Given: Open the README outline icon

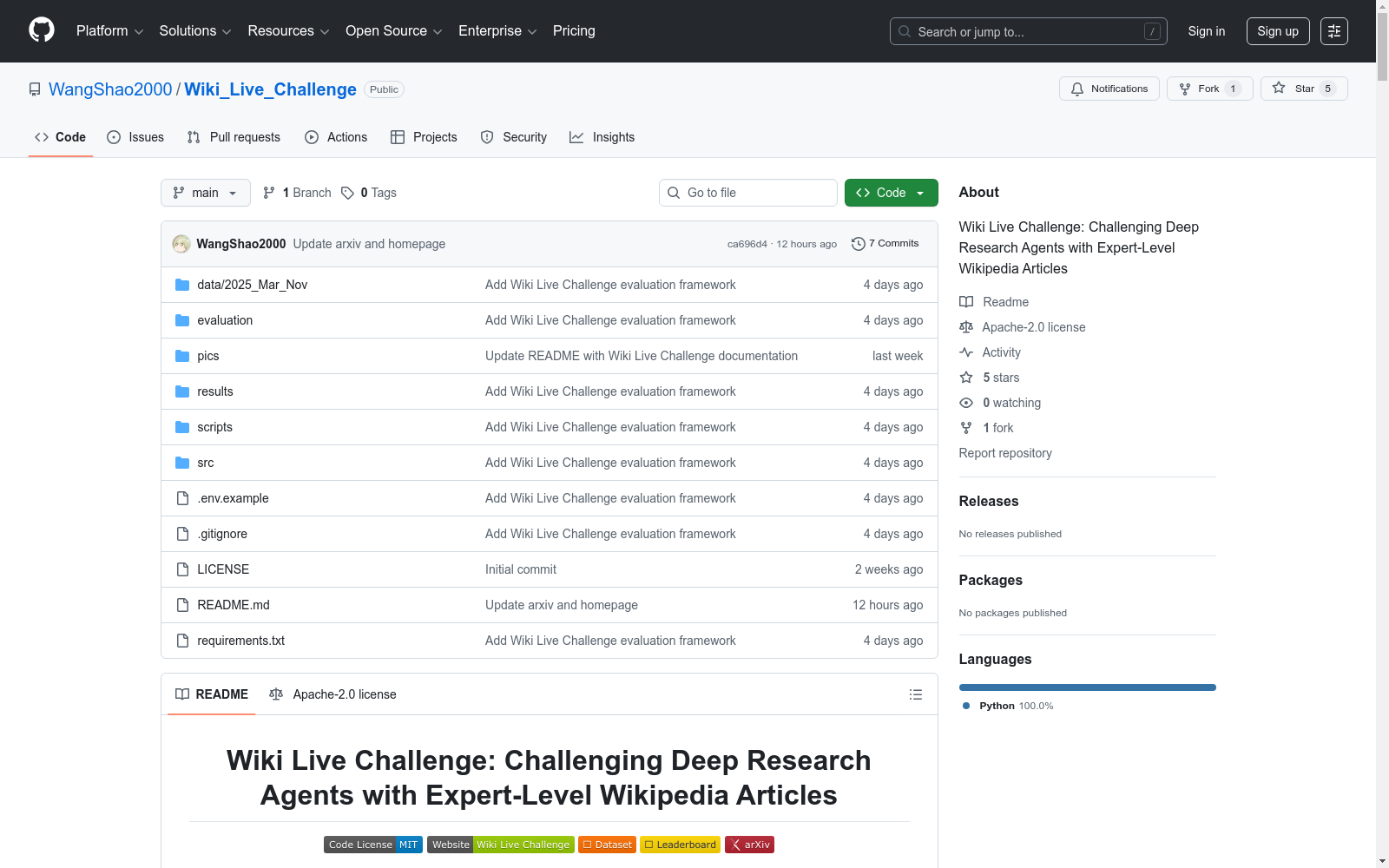Looking at the screenshot, I should [915, 694].
